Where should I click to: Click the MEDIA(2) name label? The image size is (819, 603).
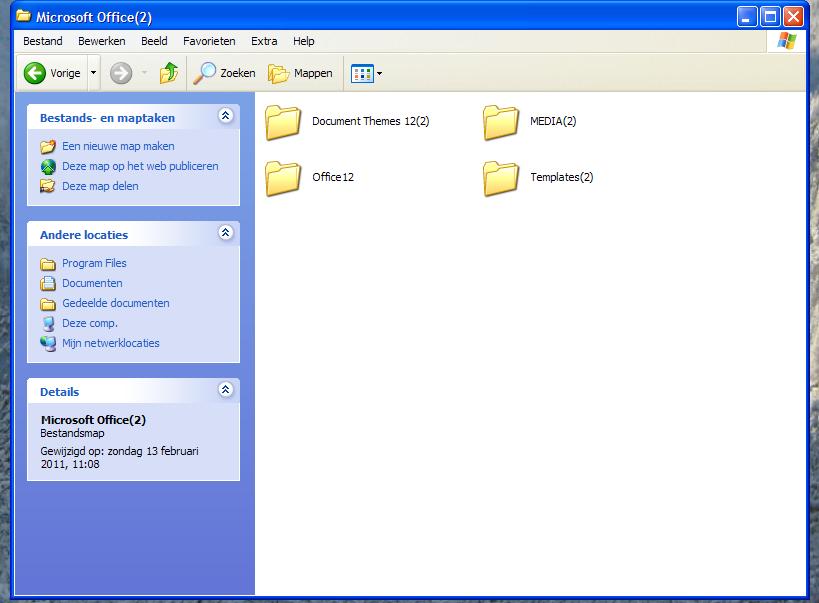pos(553,121)
